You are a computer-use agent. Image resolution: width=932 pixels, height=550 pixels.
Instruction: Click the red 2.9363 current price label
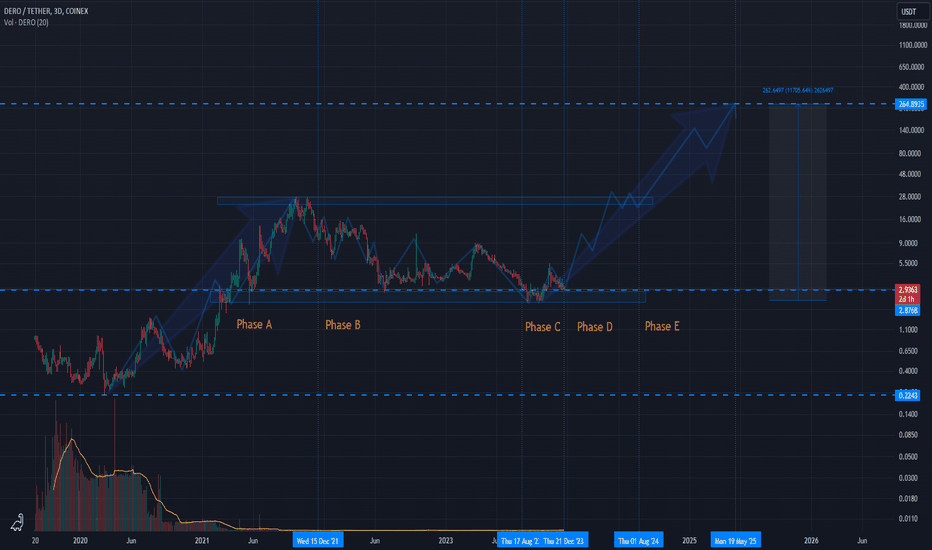907,290
